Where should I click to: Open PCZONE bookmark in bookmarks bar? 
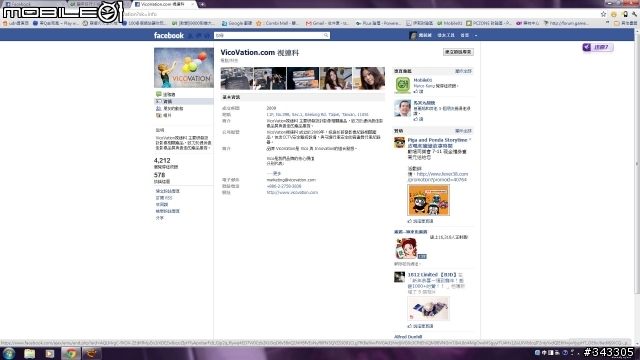pyautogui.click(x=489, y=23)
